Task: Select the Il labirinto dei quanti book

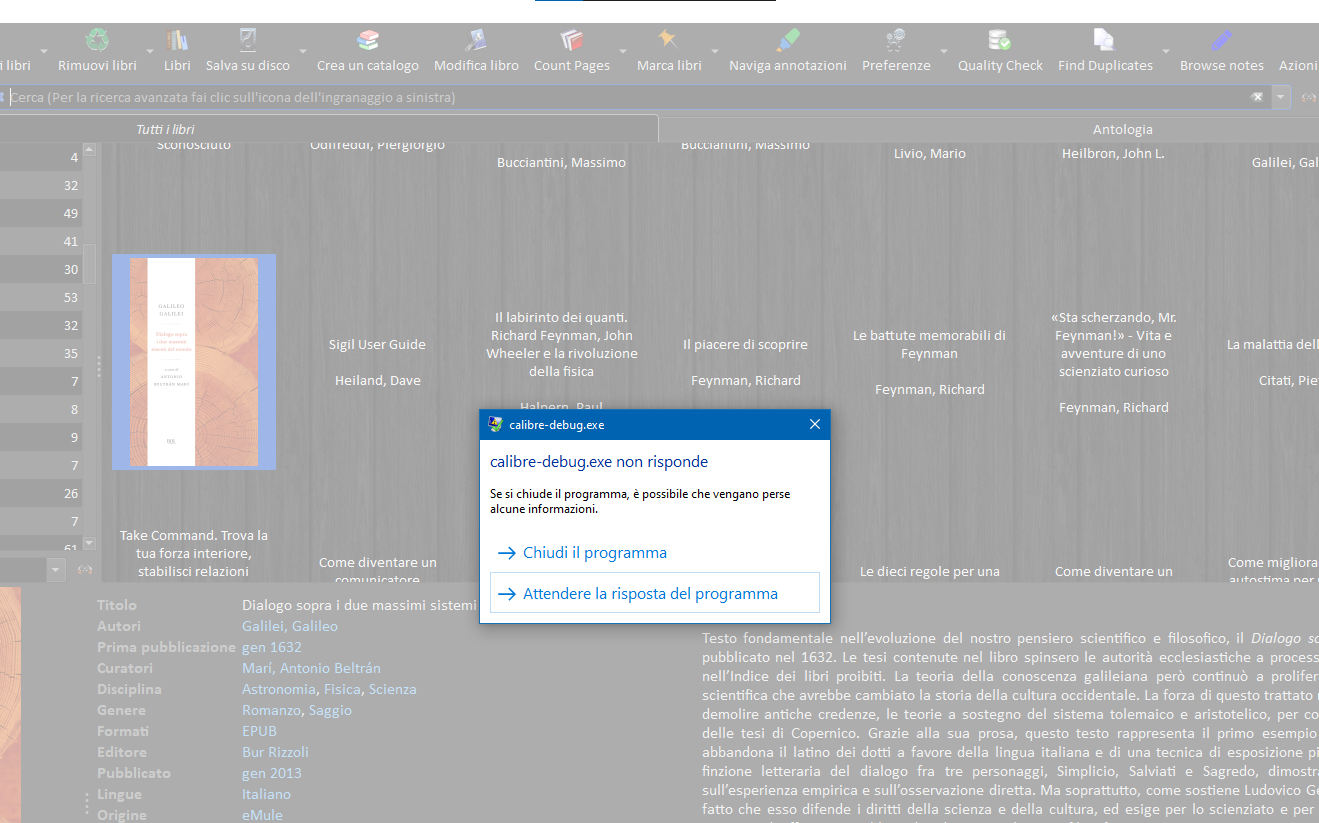Action: (x=562, y=344)
